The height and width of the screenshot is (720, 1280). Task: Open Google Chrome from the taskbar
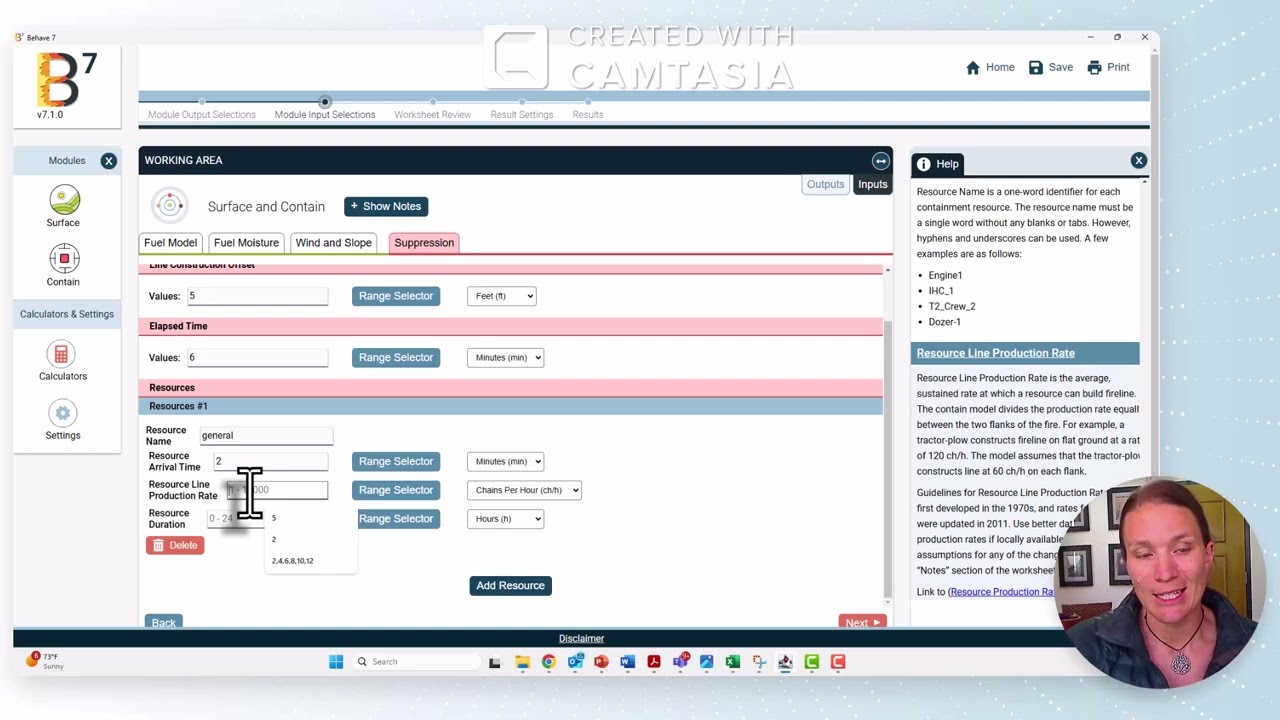tap(548, 661)
